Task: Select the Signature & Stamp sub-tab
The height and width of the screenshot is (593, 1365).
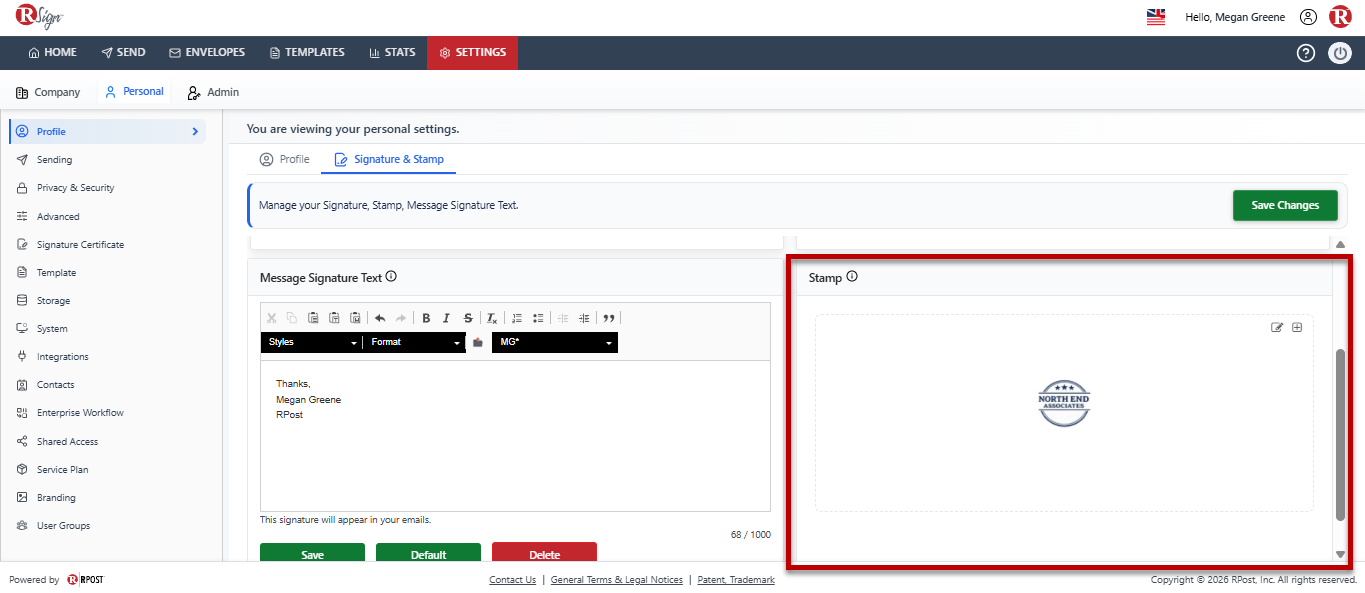Action: click(389, 160)
